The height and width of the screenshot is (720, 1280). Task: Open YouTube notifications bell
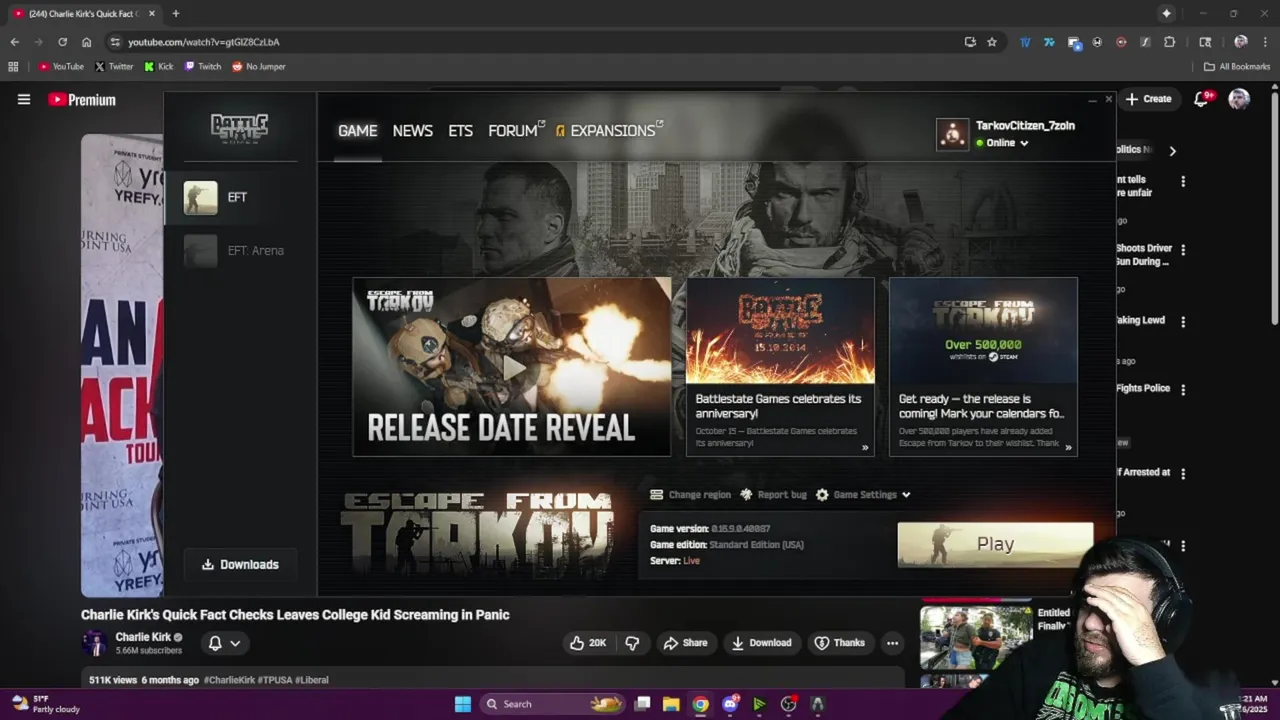pyautogui.click(x=1202, y=99)
